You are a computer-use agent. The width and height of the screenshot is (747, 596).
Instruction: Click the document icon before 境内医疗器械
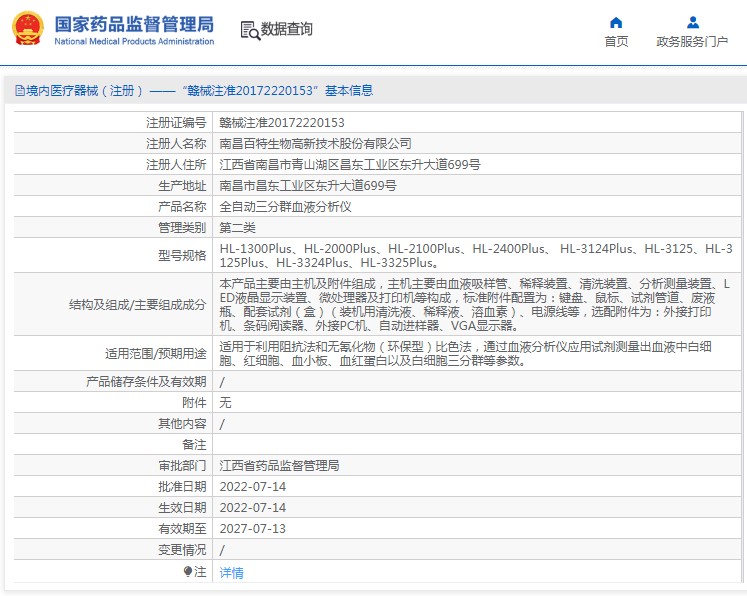pos(20,91)
